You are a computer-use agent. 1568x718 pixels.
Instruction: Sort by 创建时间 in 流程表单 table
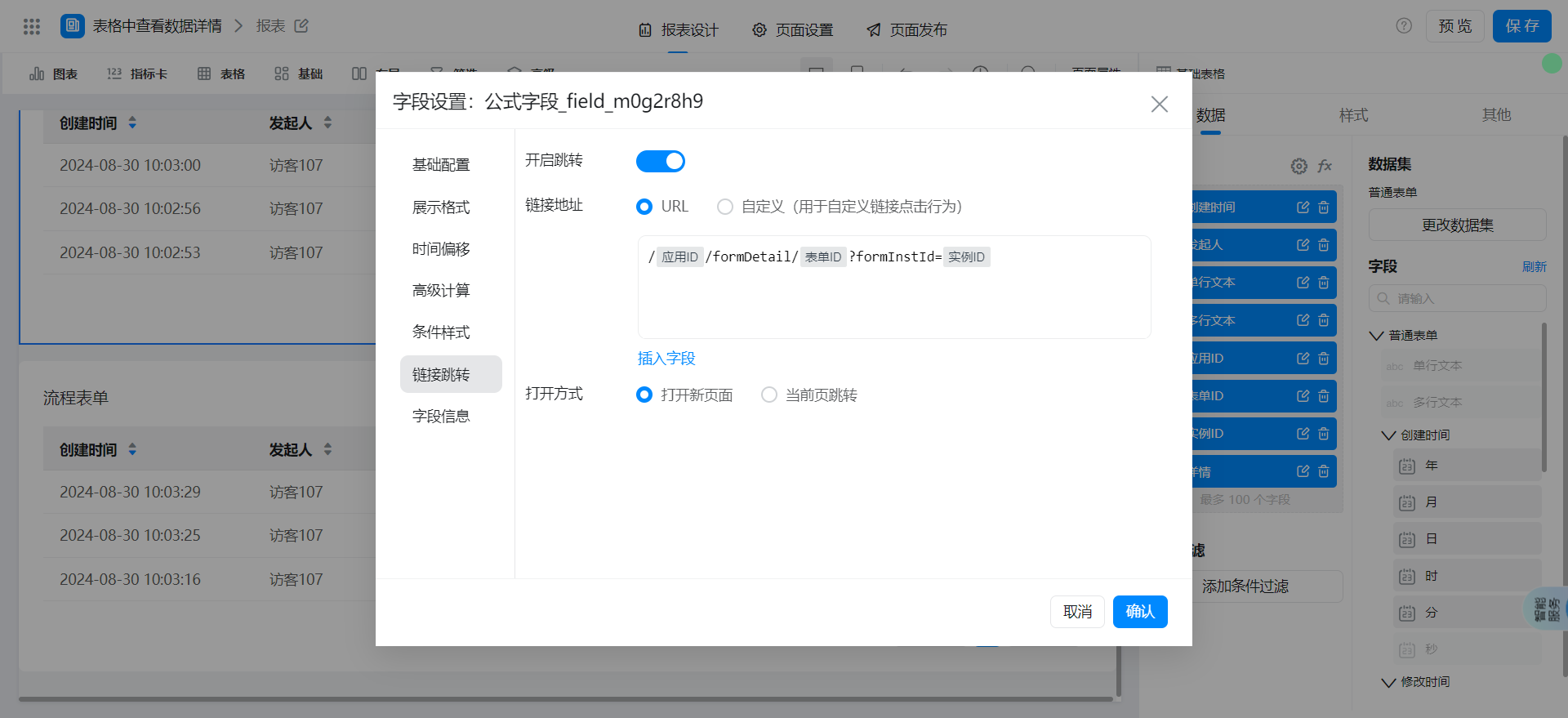pyautogui.click(x=132, y=450)
